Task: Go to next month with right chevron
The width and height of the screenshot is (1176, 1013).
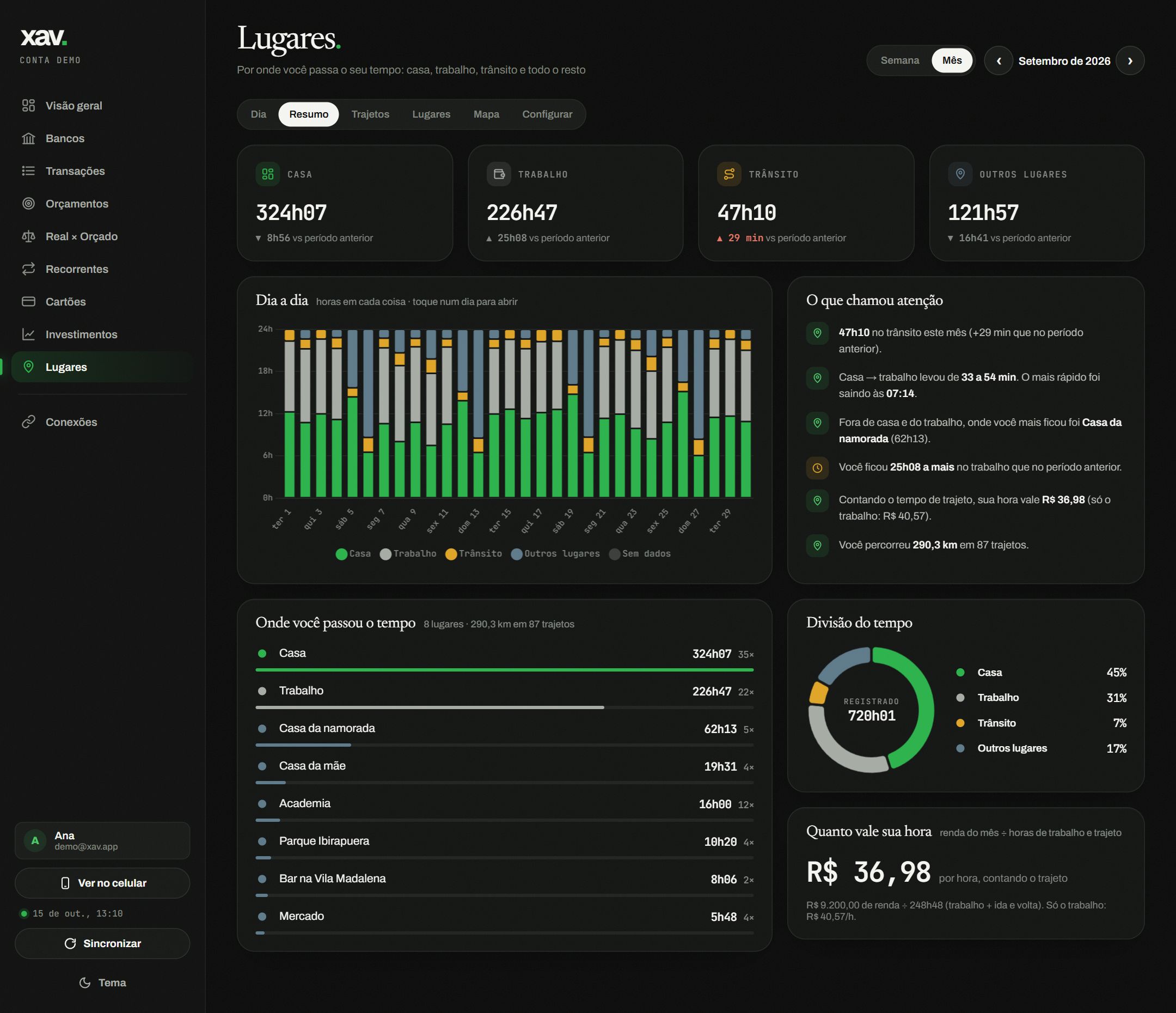Action: 1130,61
